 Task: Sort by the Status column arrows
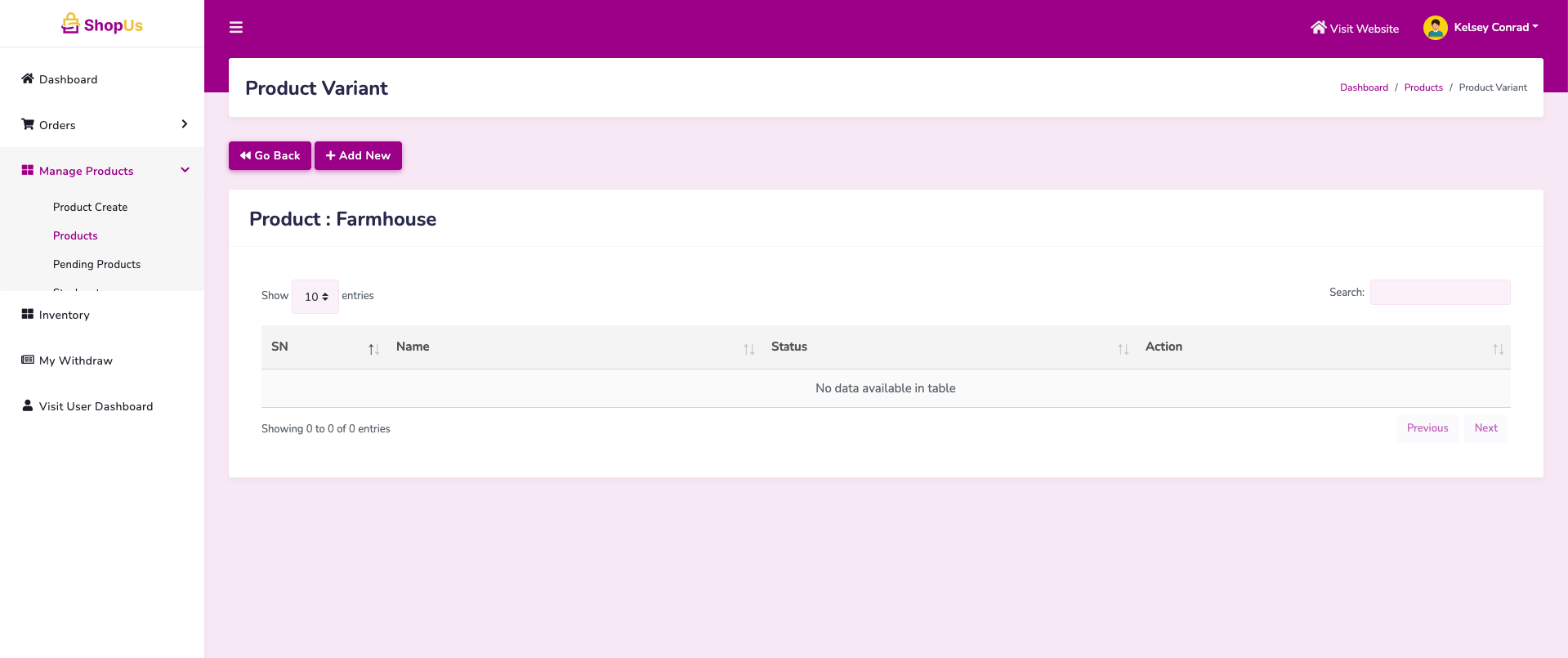coord(1123,349)
